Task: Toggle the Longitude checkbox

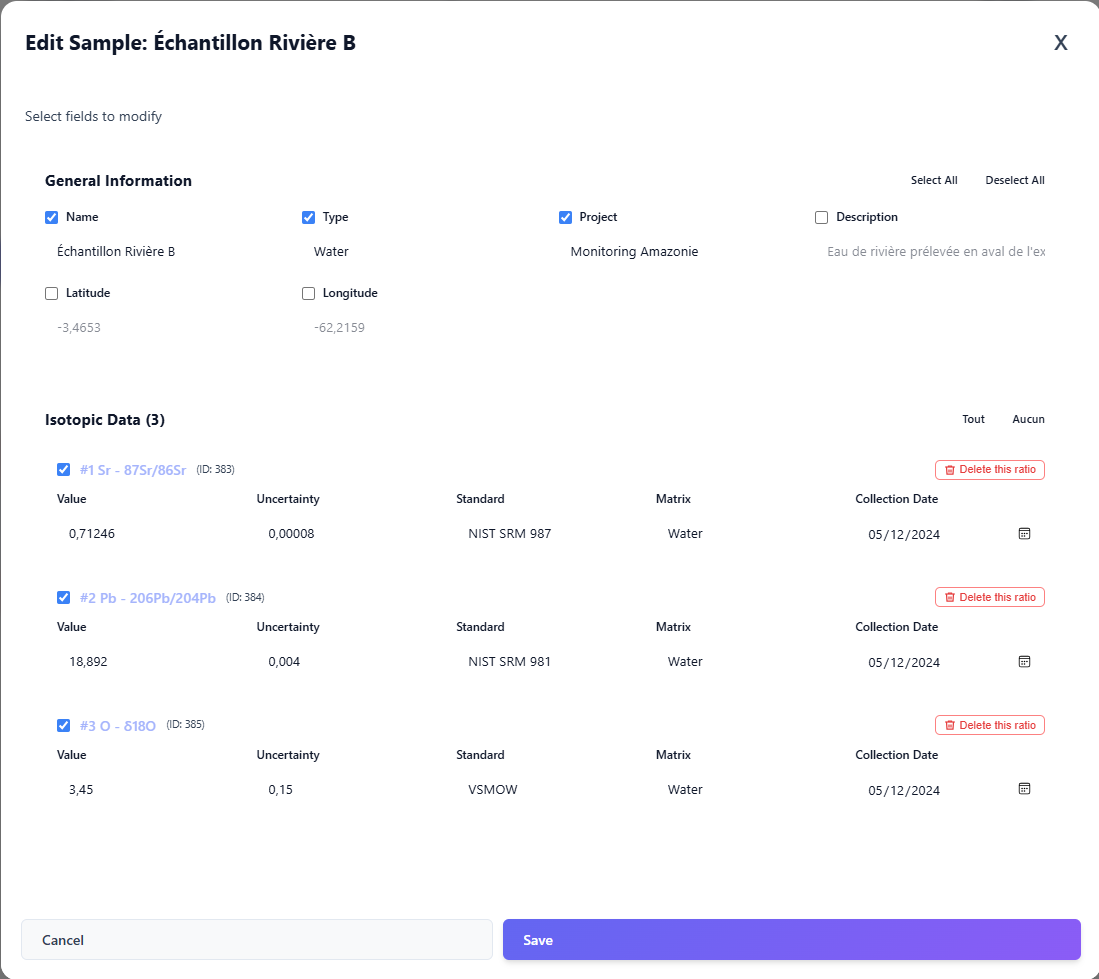Action: 308,293
